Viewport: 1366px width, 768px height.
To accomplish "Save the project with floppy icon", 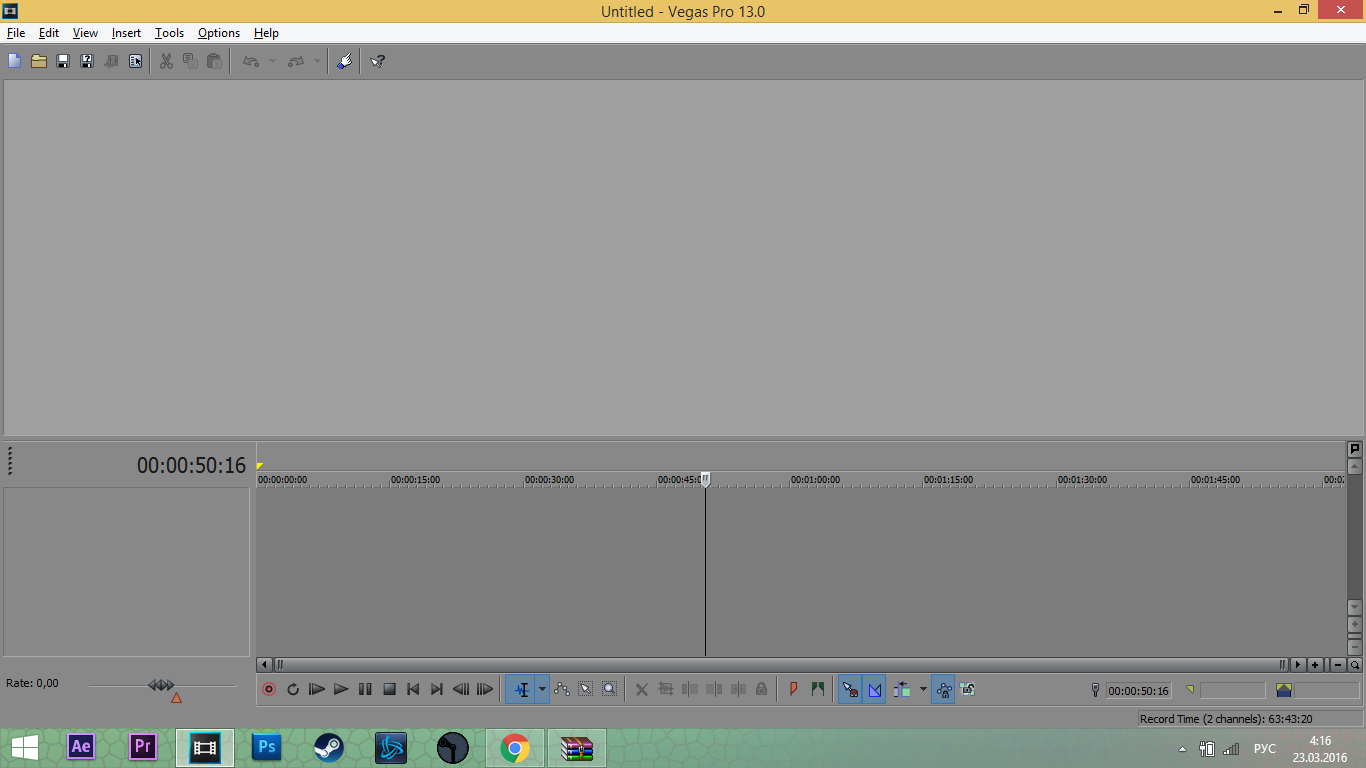I will [62, 61].
